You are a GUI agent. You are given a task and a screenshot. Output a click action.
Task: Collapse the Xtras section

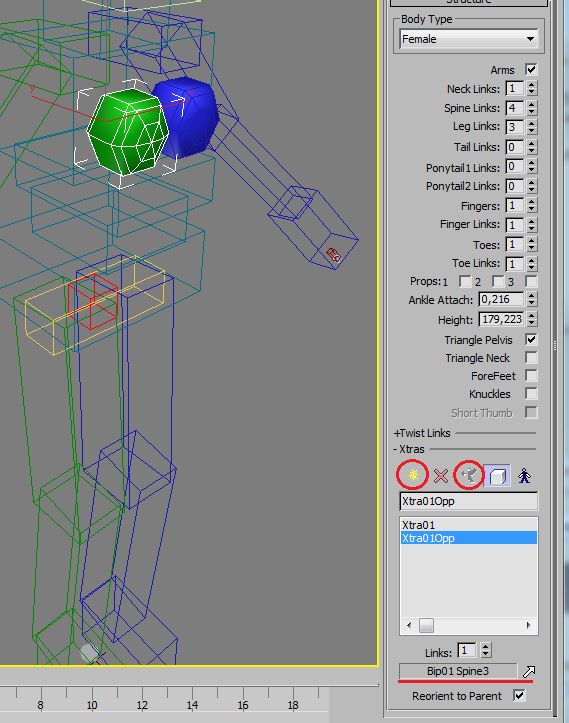click(x=409, y=449)
